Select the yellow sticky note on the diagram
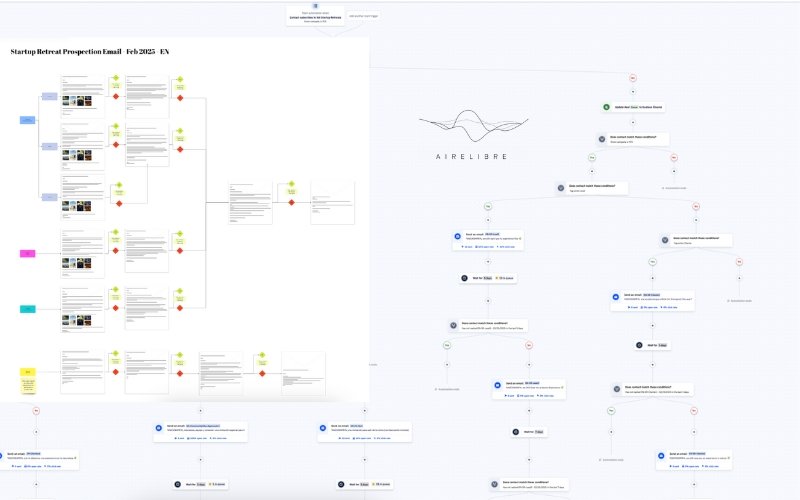This screenshot has height=500, width=800. tap(29, 378)
